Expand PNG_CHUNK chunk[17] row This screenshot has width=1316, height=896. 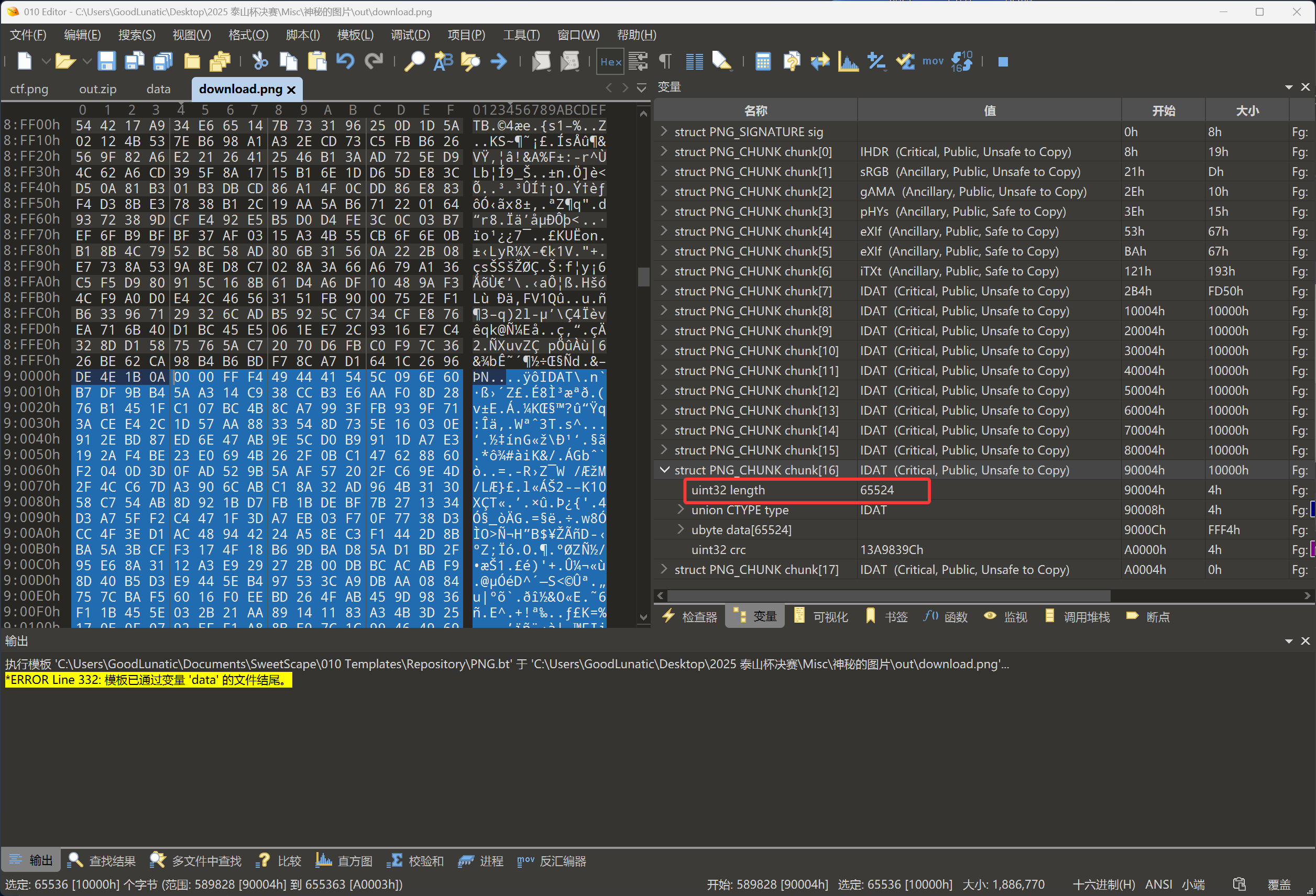[x=664, y=569]
